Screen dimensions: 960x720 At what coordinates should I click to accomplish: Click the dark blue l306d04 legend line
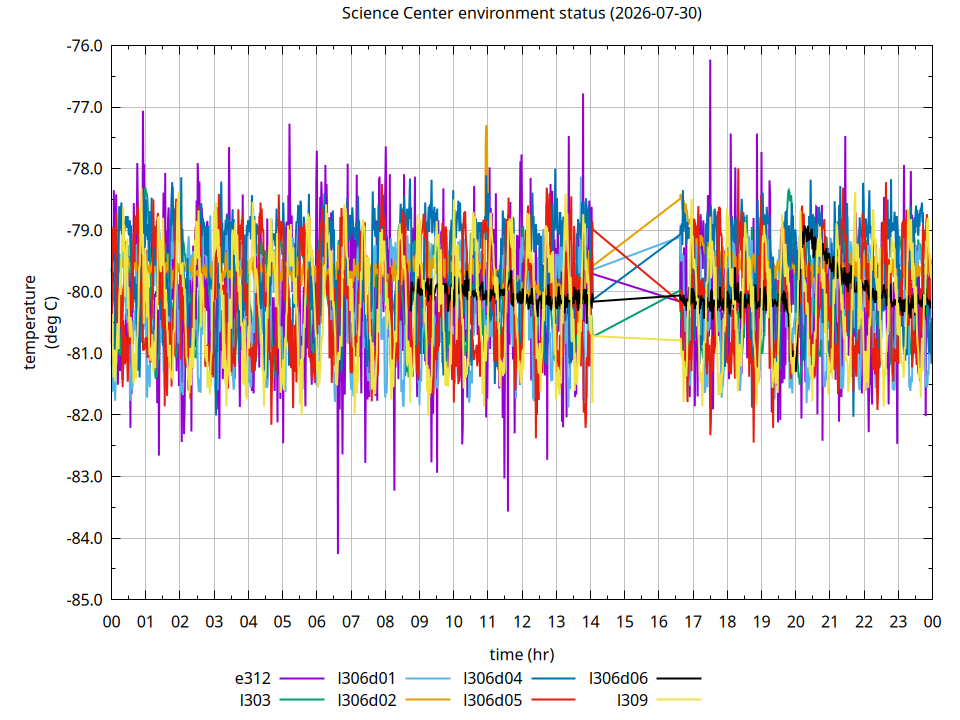click(x=553, y=678)
